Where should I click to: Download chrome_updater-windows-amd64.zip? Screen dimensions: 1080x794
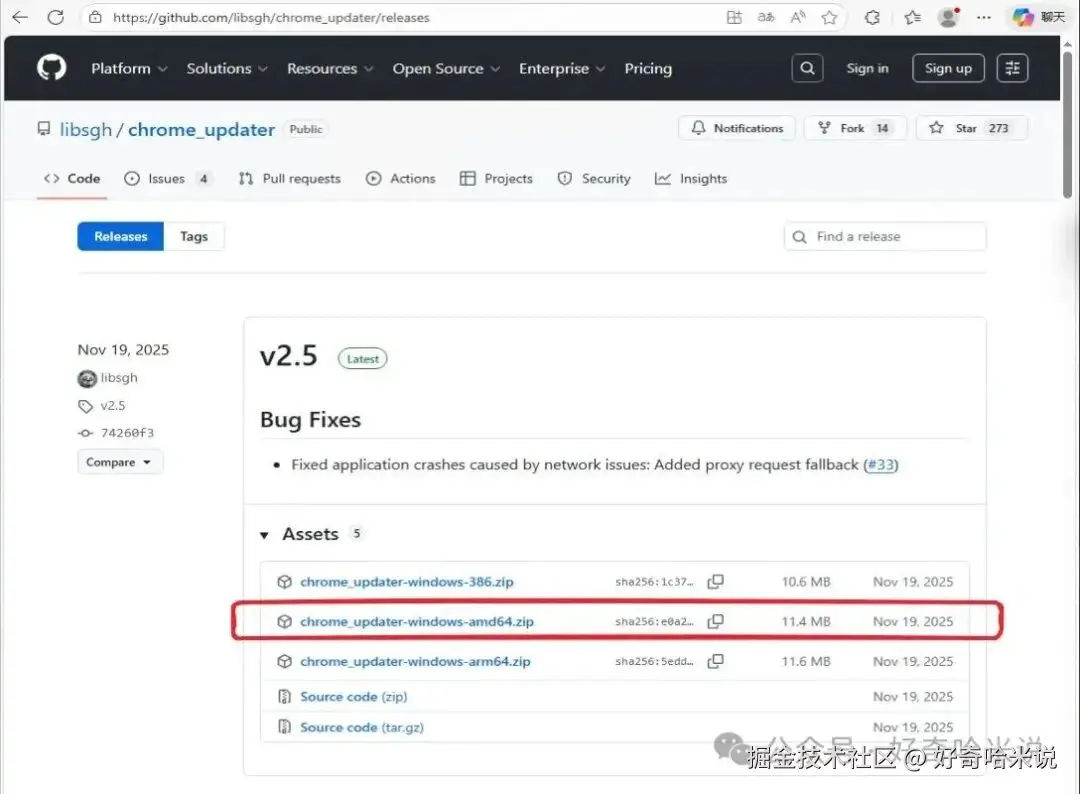click(417, 622)
